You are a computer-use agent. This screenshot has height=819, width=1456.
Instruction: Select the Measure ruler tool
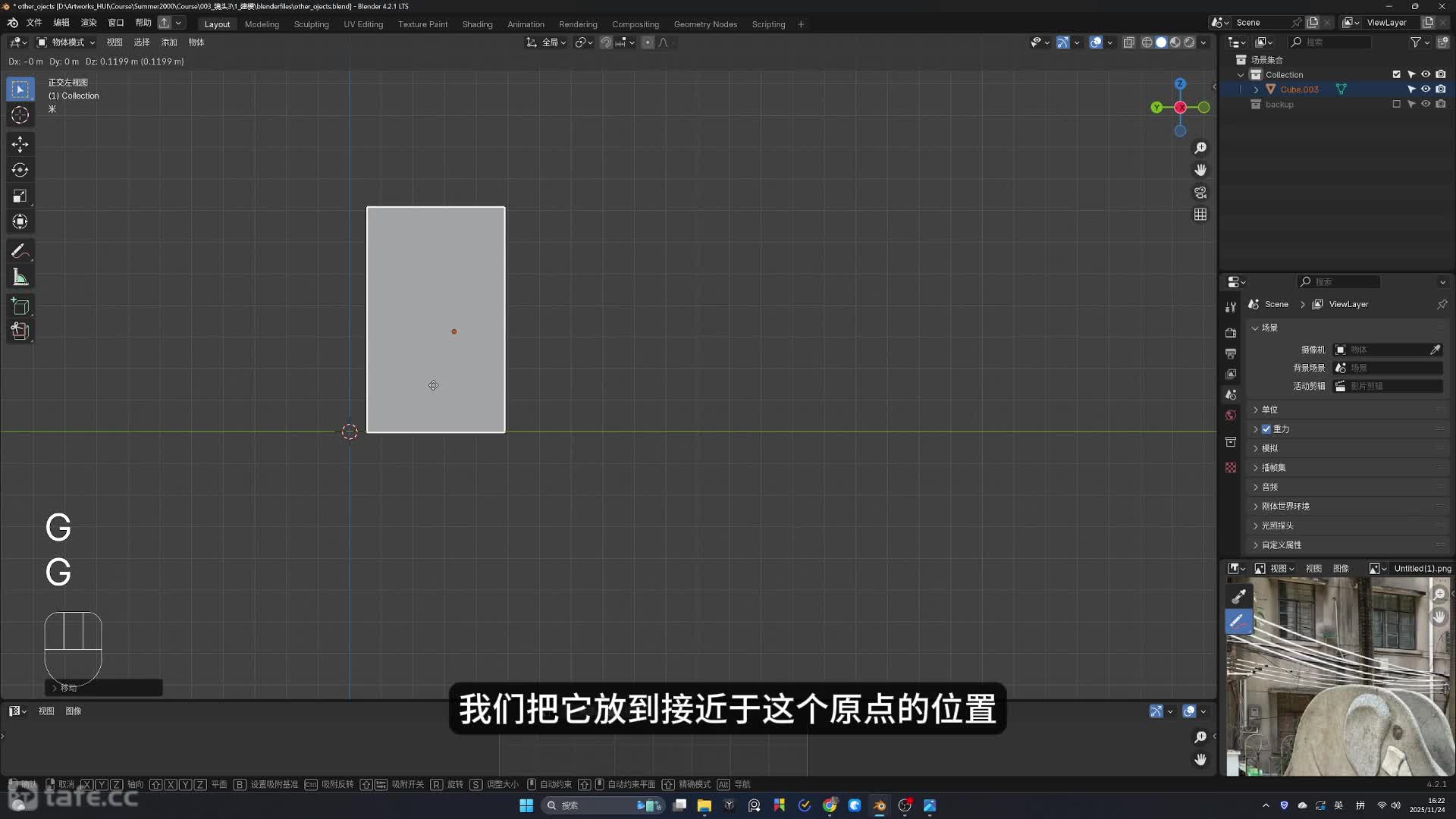[x=20, y=278]
